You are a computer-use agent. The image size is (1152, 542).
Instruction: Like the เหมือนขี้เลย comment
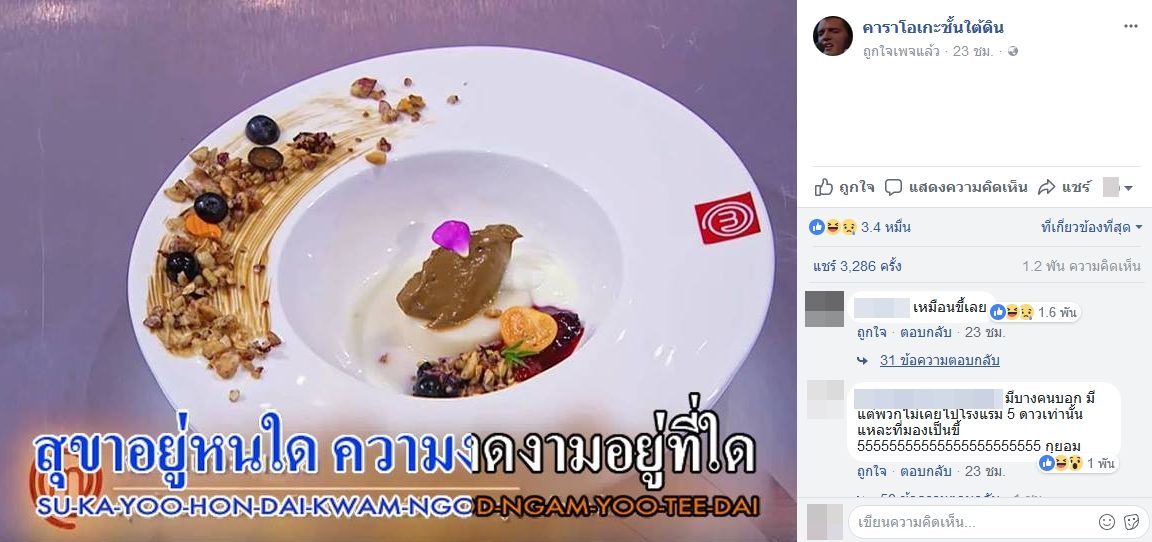click(x=869, y=332)
